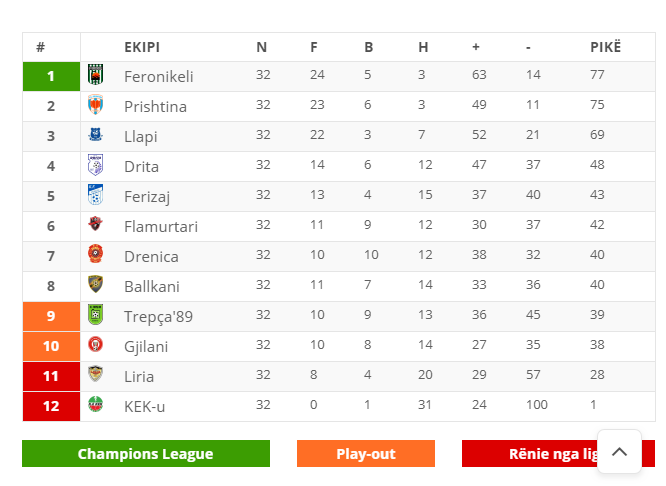Click the Trepça'89 green crest icon
This screenshot has height=486, width=666.
pyautogui.click(x=96, y=314)
